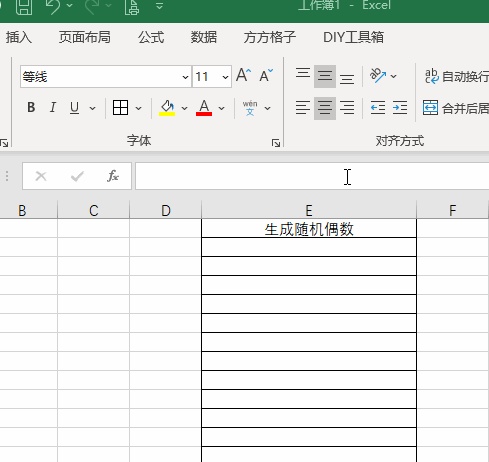Open the 公式 ribbon tab
This screenshot has height=462, width=489.
pyautogui.click(x=151, y=37)
